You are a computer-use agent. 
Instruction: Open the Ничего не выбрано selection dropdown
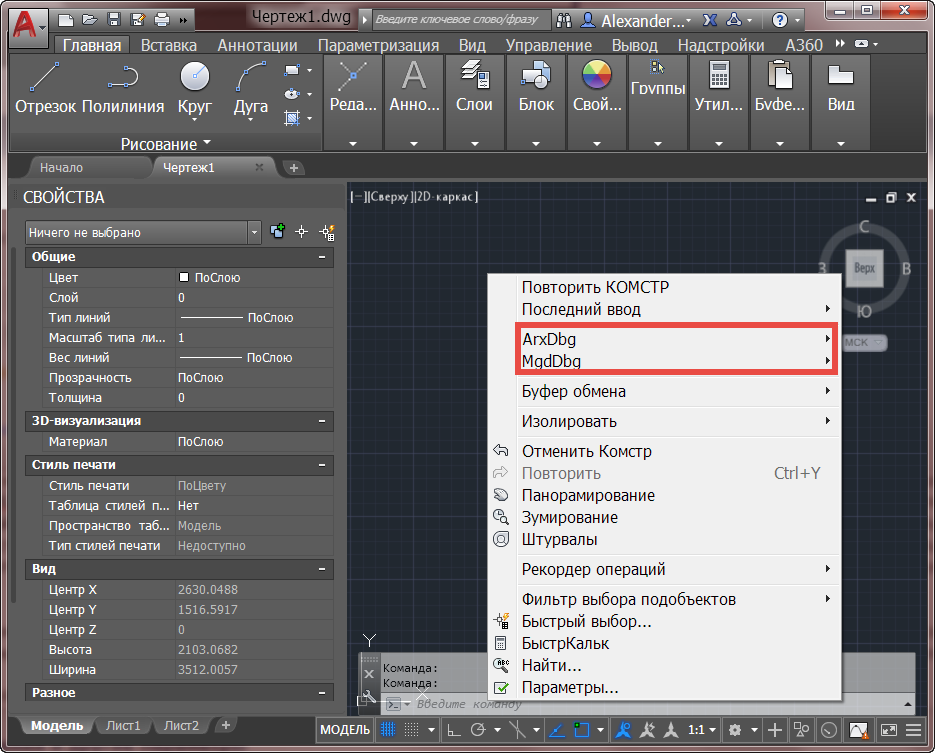coord(143,233)
